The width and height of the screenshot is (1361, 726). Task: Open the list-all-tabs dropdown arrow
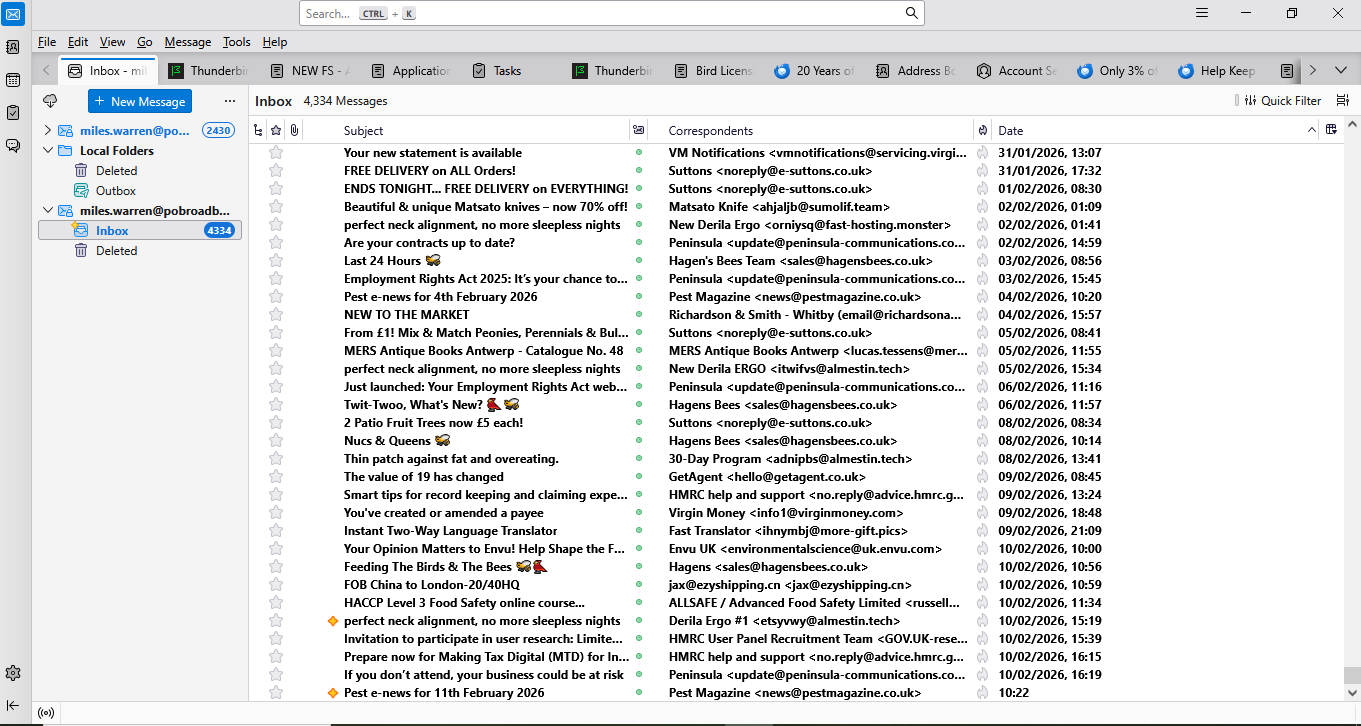coord(1341,70)
